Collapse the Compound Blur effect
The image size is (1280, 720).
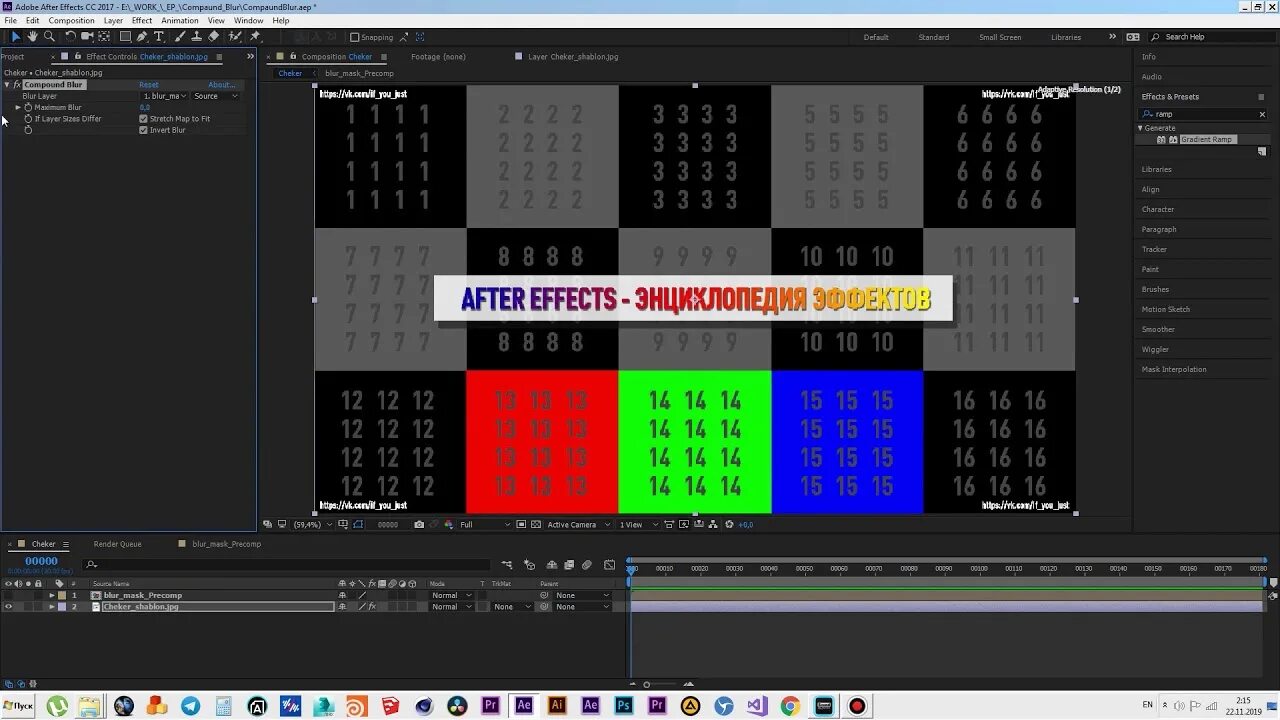pyautogui.click(x=7, y=85)
